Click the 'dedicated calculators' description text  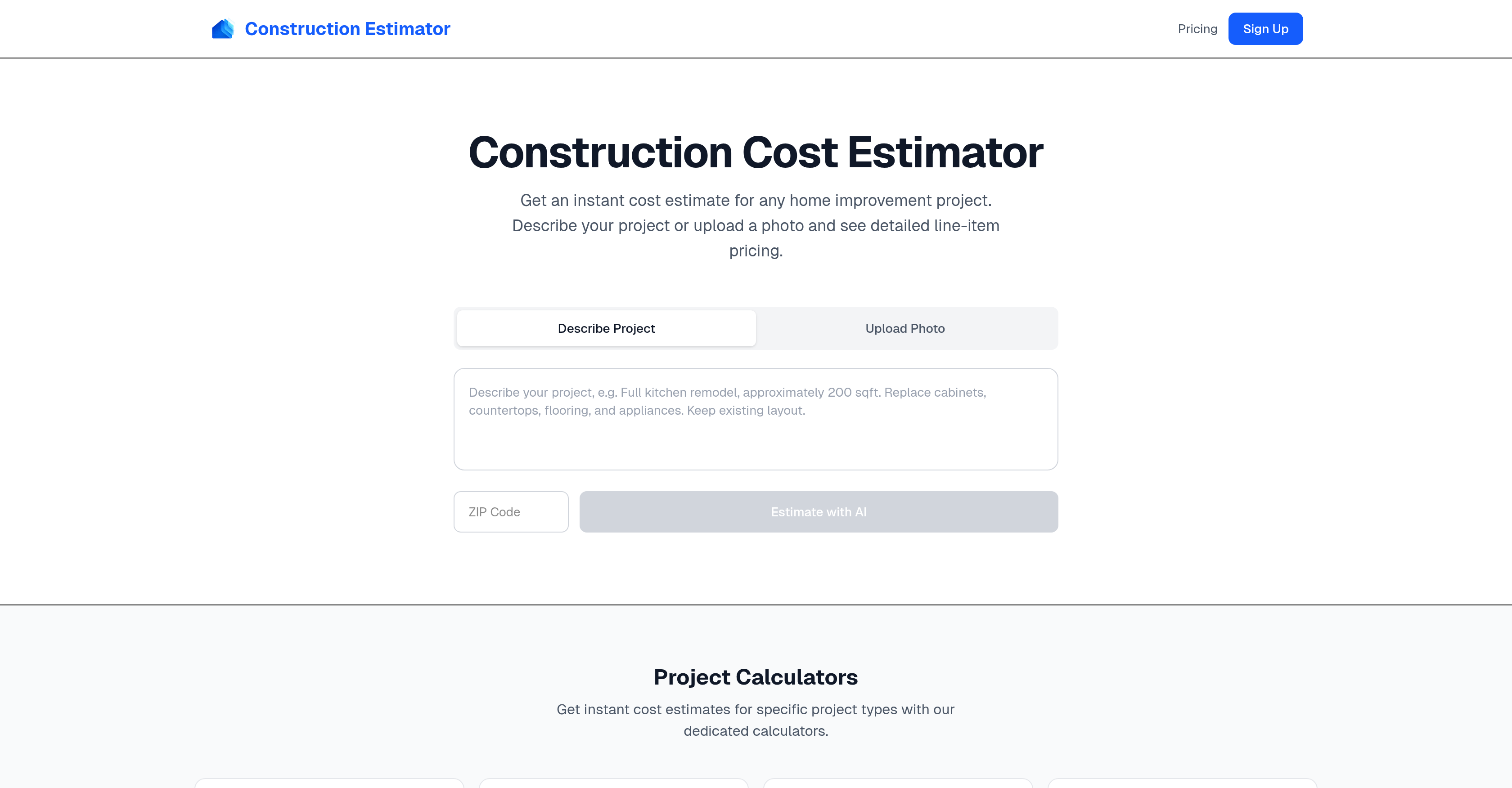click(756, 731)
